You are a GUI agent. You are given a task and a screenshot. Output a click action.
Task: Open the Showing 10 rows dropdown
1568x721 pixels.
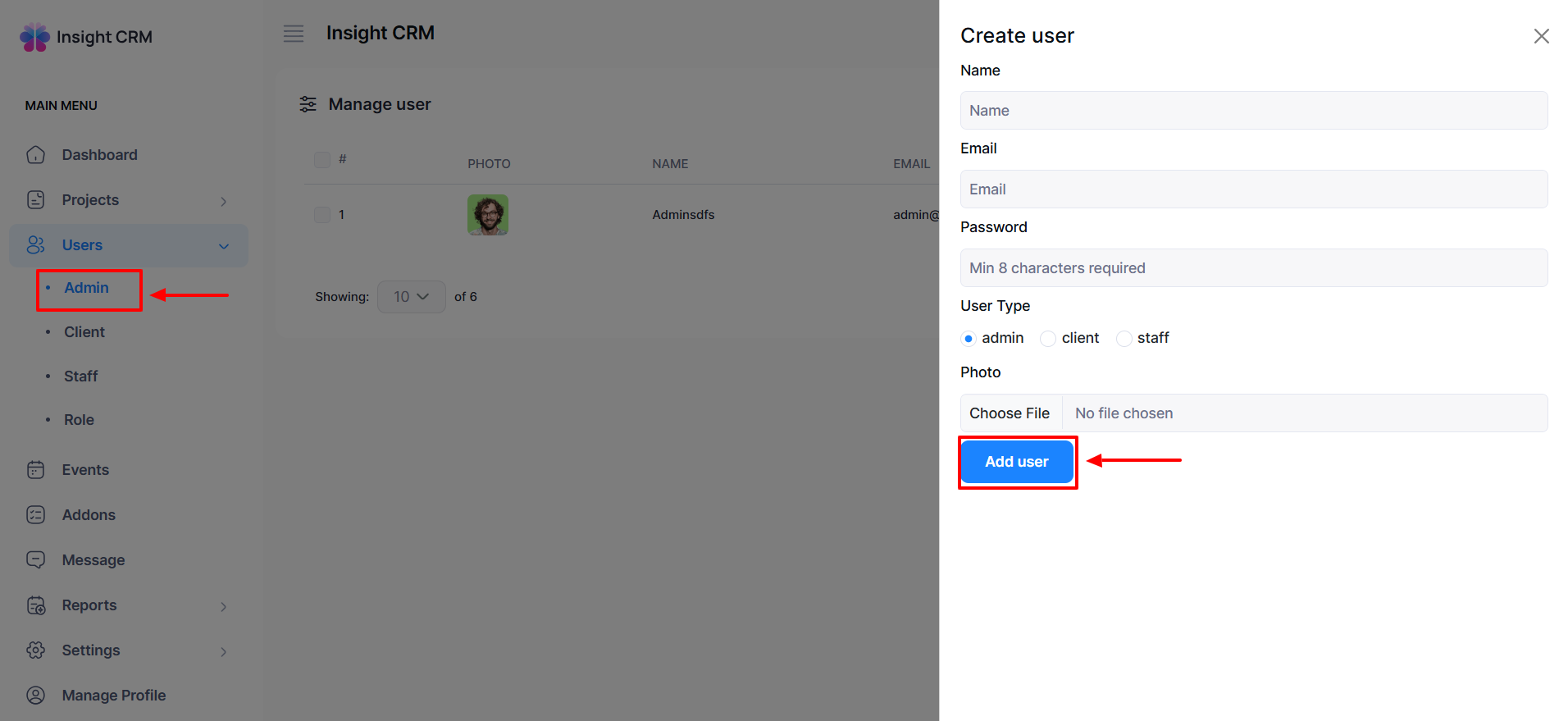point(411,297)
